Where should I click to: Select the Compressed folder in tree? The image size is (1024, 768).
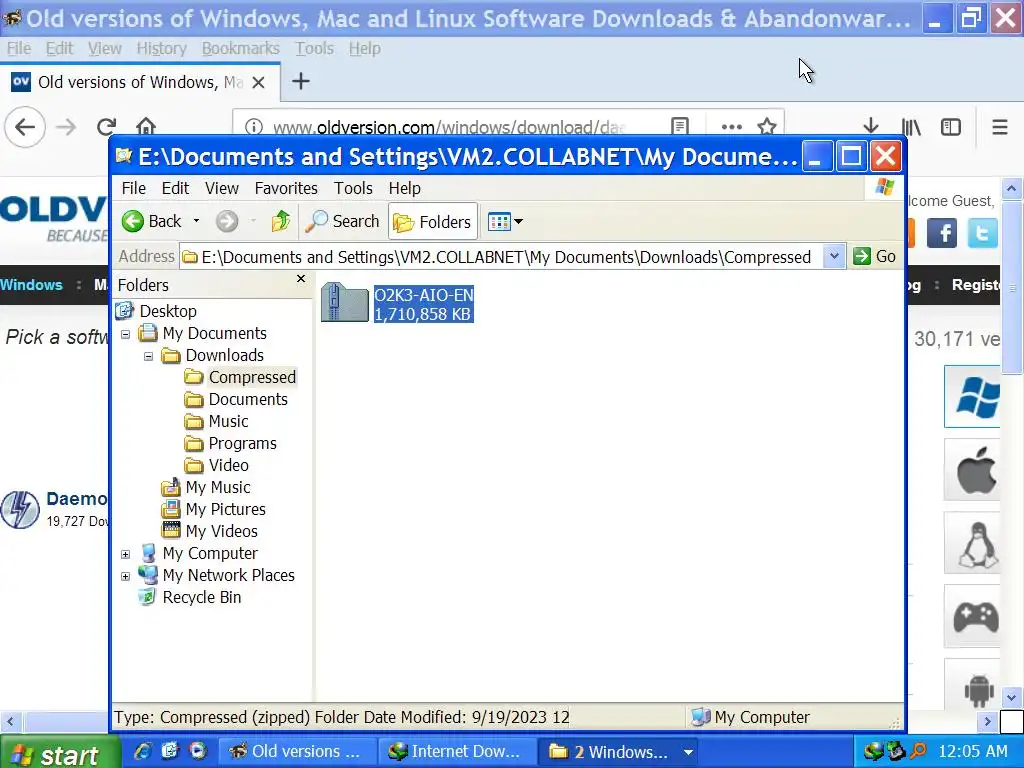(x=252, y=377)
